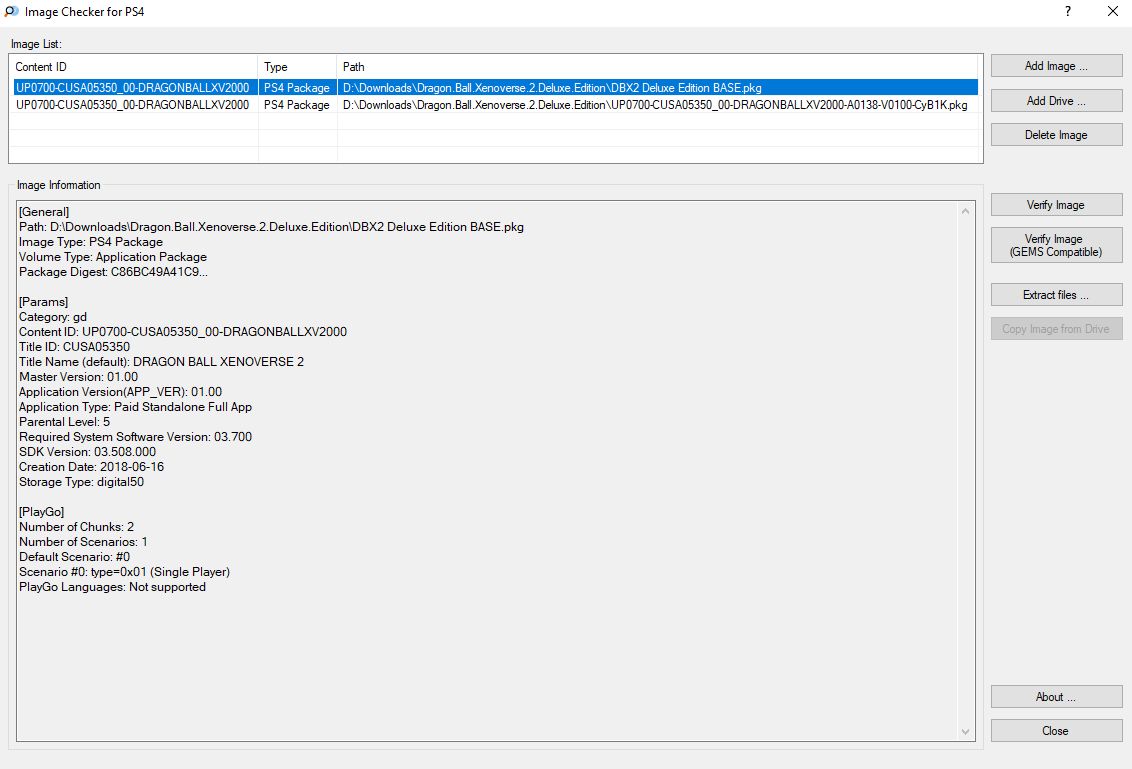Sort by Type column header
Image resolution: width=1132 pixels, height=769 pixels.
point(297,66)
